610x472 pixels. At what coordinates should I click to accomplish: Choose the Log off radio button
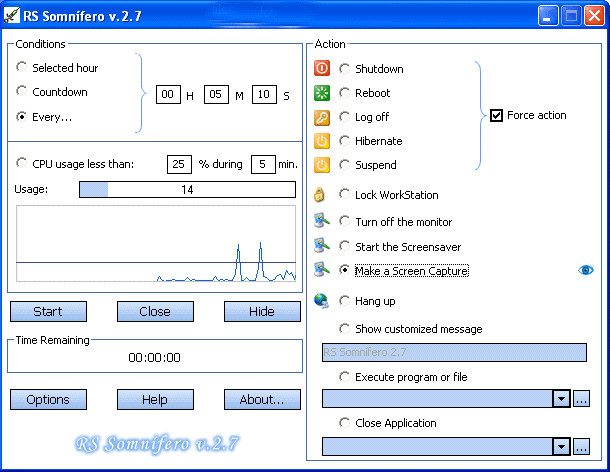click(344, 117)
